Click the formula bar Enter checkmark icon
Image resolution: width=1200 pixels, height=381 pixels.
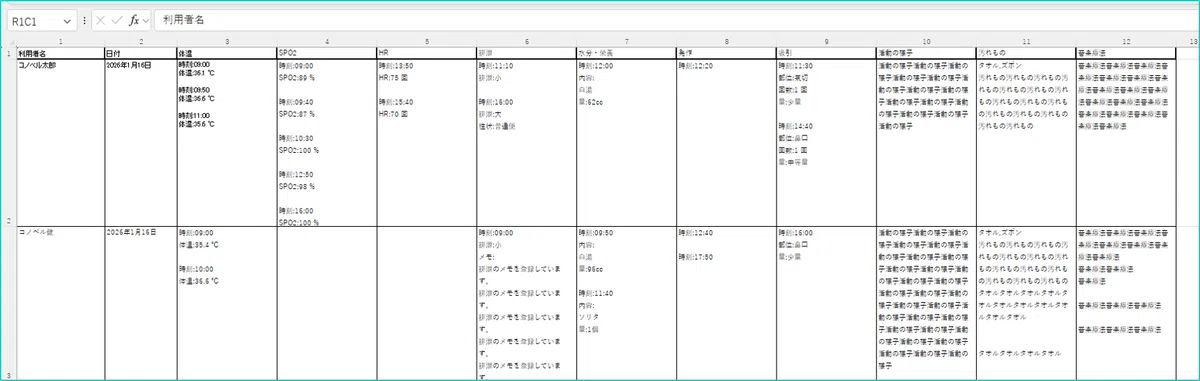point(117,20)
